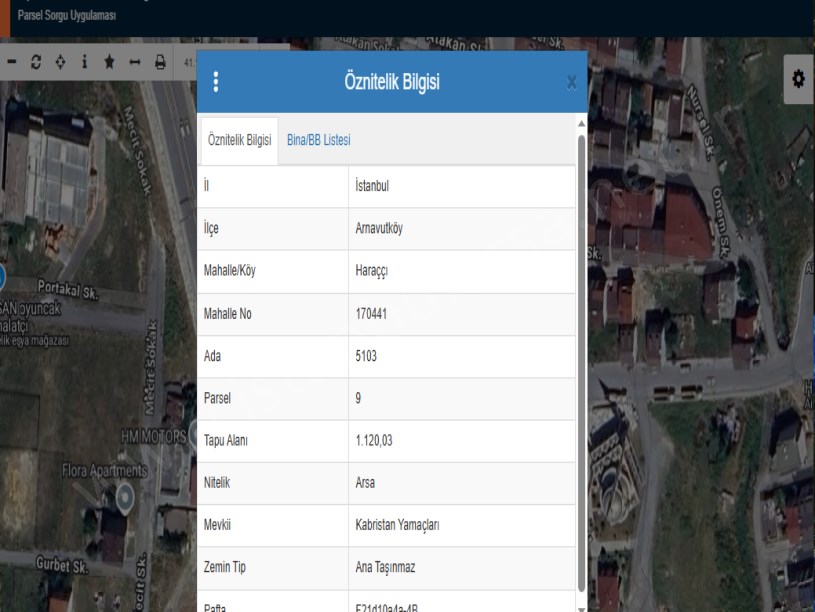Click the refresh map icon
815x612 pixels.
coord(37,62)
